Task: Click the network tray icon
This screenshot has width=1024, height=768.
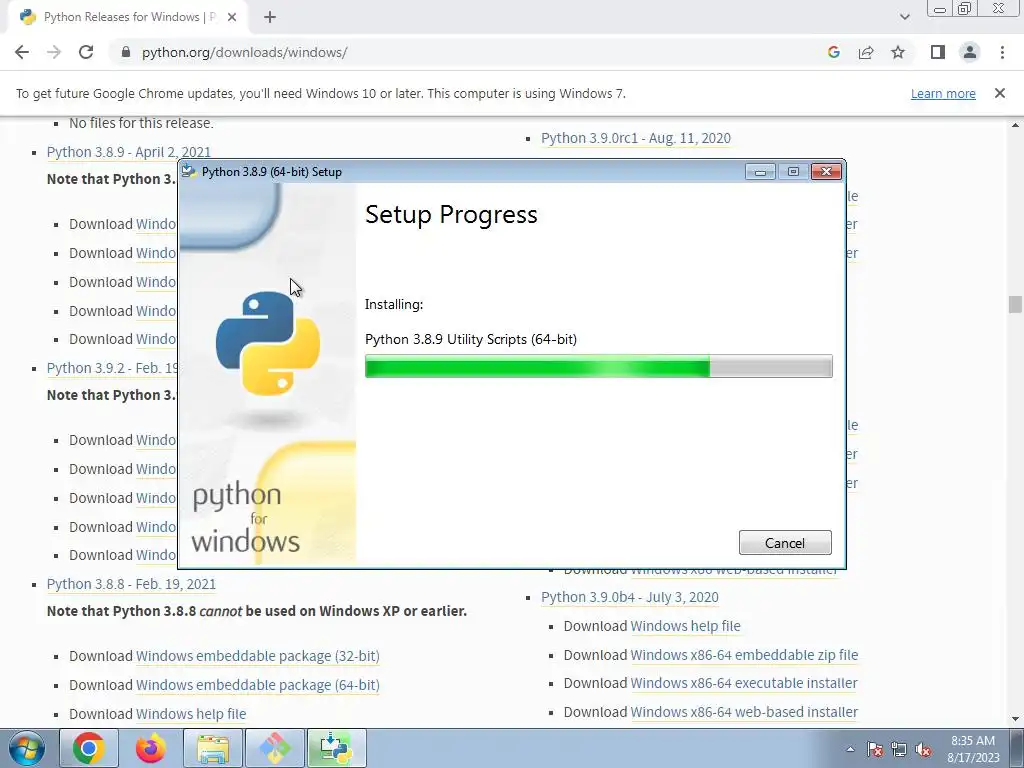Action: click(899, 749)
